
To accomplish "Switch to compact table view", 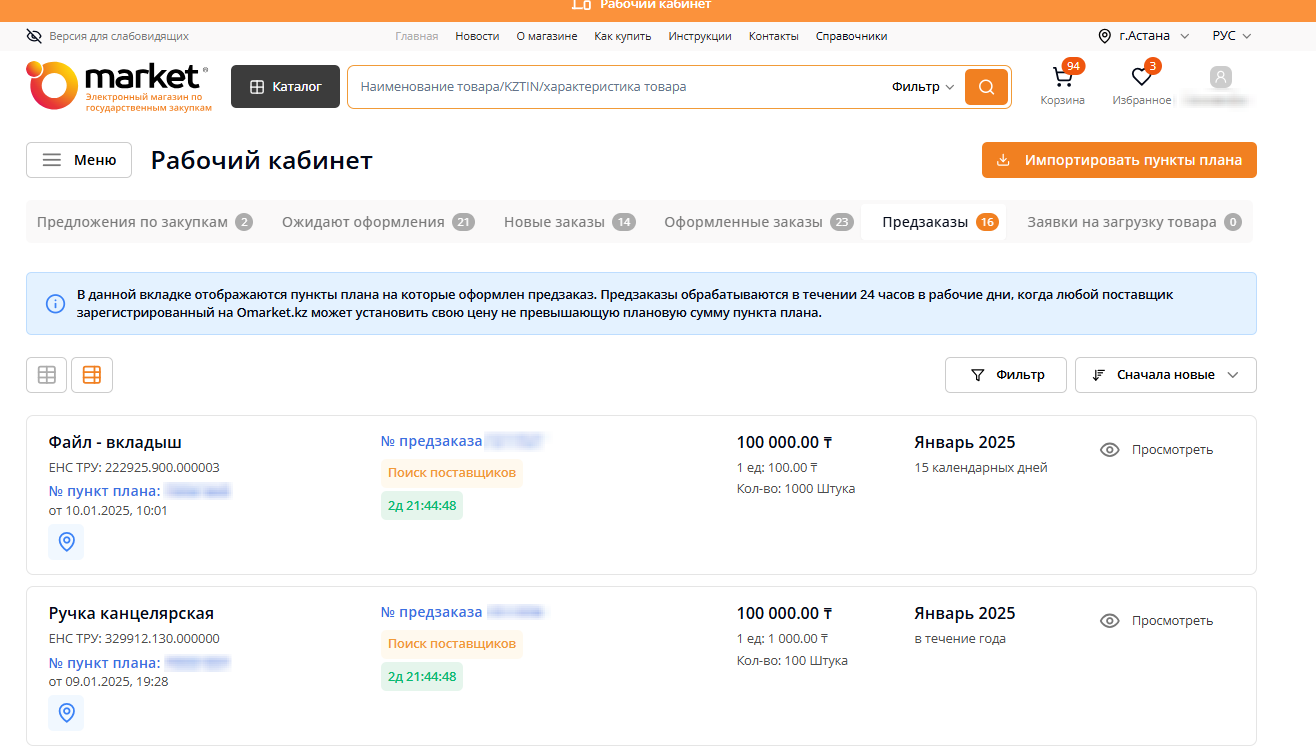I will 46,375.
